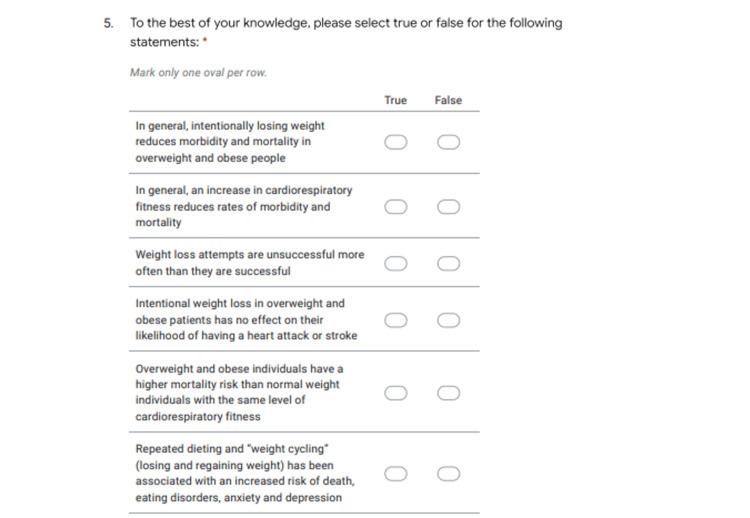Screen dimensions: 750x518
Task: Click the False column header
Action: (448, 100)
